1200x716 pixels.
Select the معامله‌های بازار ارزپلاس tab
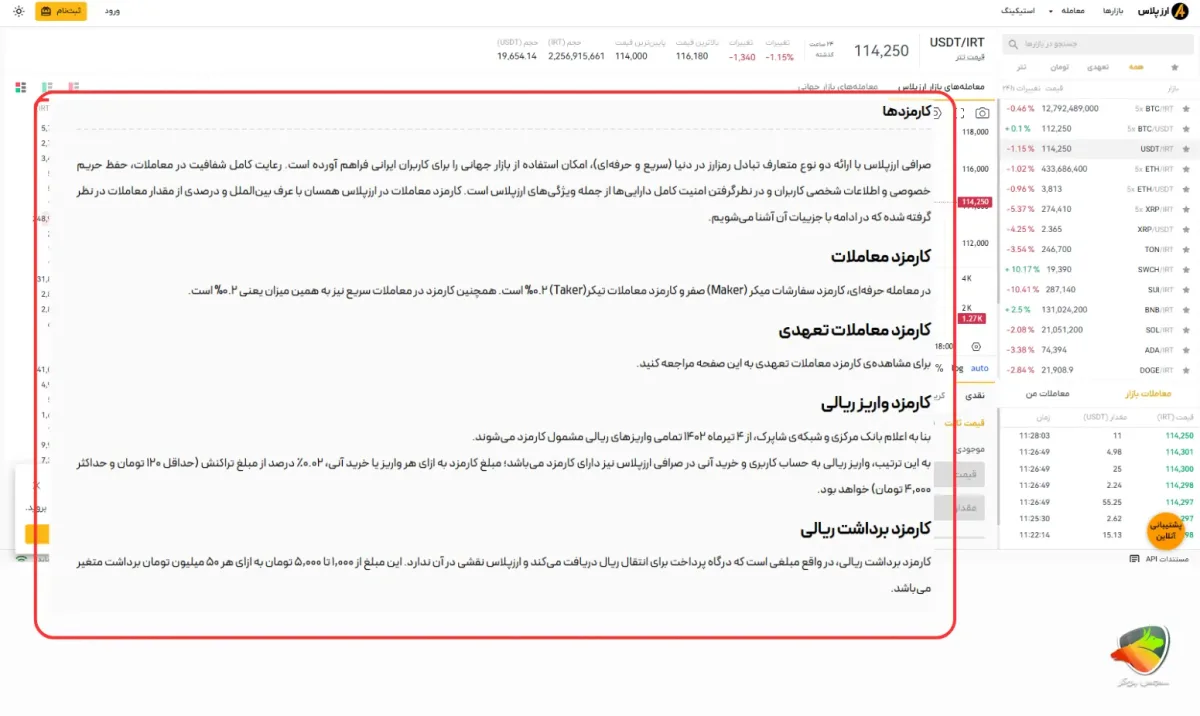point(942,87)
